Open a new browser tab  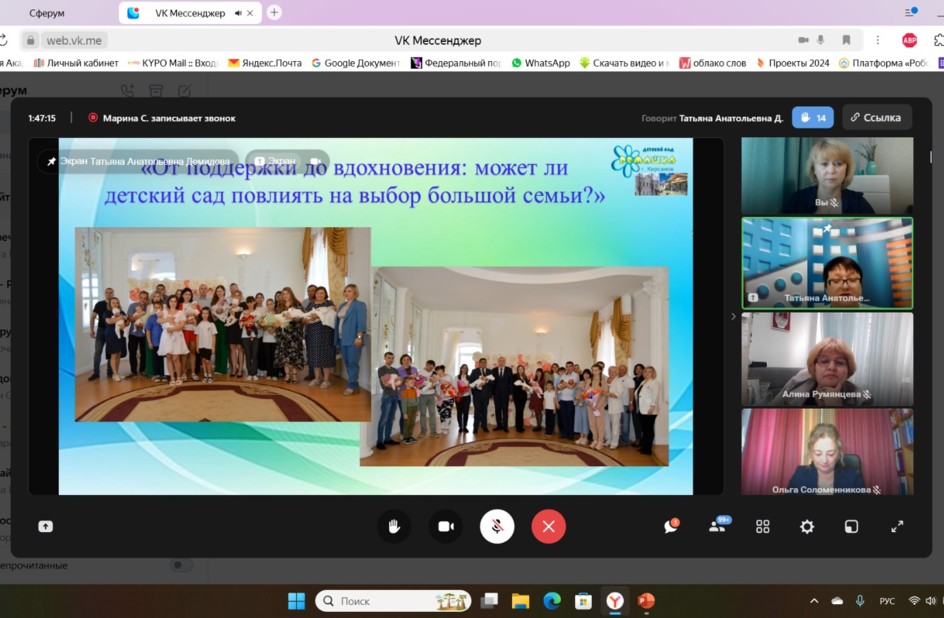274,12
